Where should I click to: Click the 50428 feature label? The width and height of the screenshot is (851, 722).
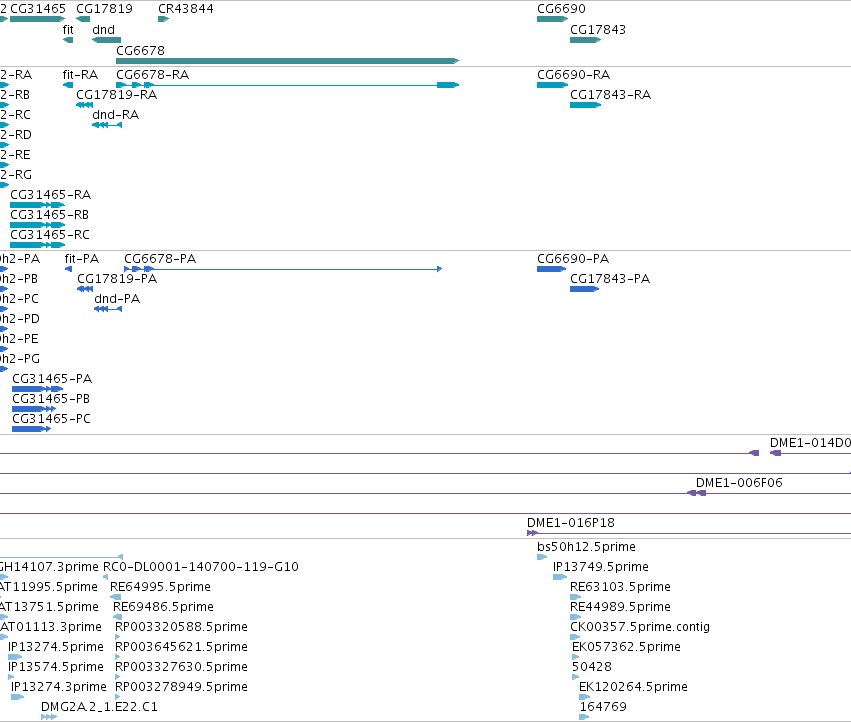coord(592,667)
